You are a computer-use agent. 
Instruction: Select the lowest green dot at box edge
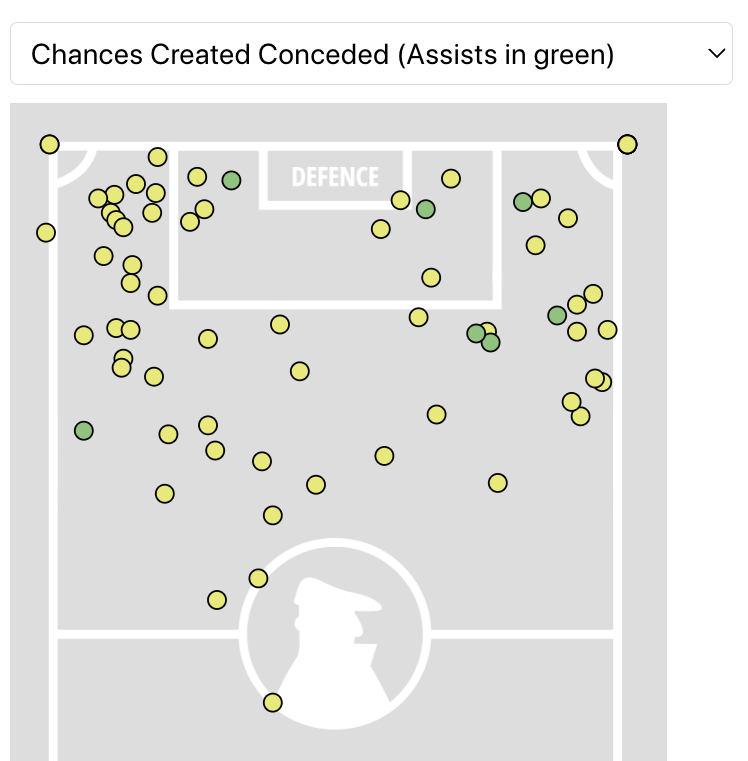[x=490, y=342]
